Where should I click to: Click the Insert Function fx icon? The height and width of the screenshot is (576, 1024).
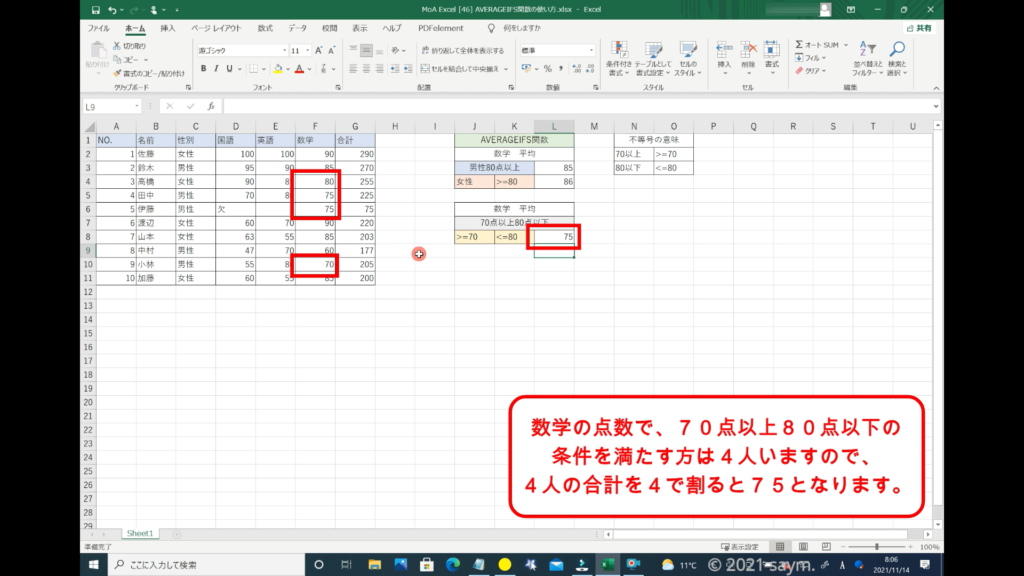(210, 106)
